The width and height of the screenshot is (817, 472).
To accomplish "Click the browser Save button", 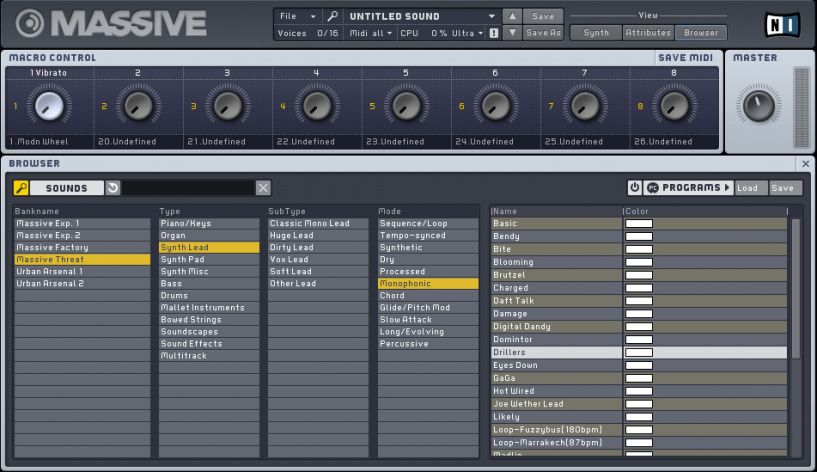I will [x=783, y=188].
